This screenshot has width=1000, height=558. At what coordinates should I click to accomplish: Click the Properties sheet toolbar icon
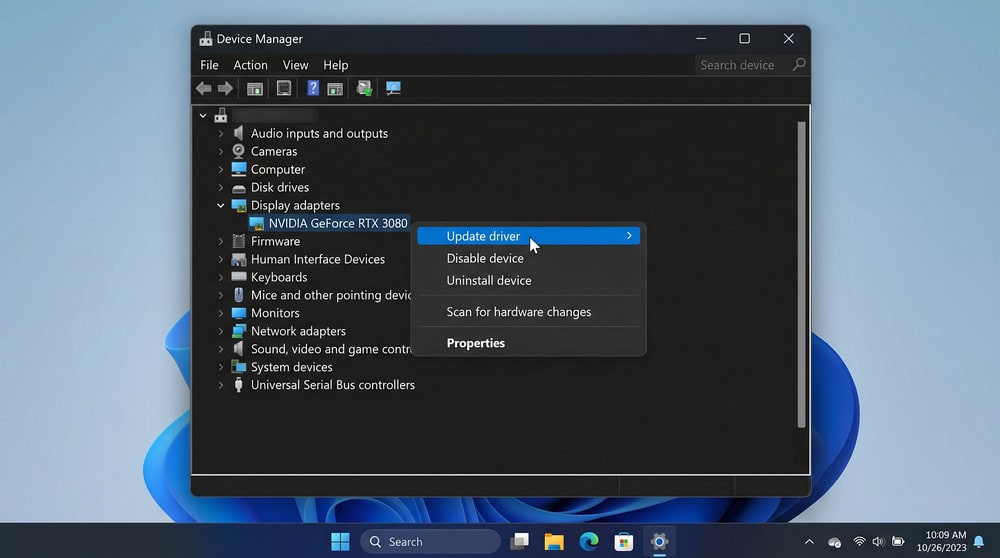pos(284,88)
